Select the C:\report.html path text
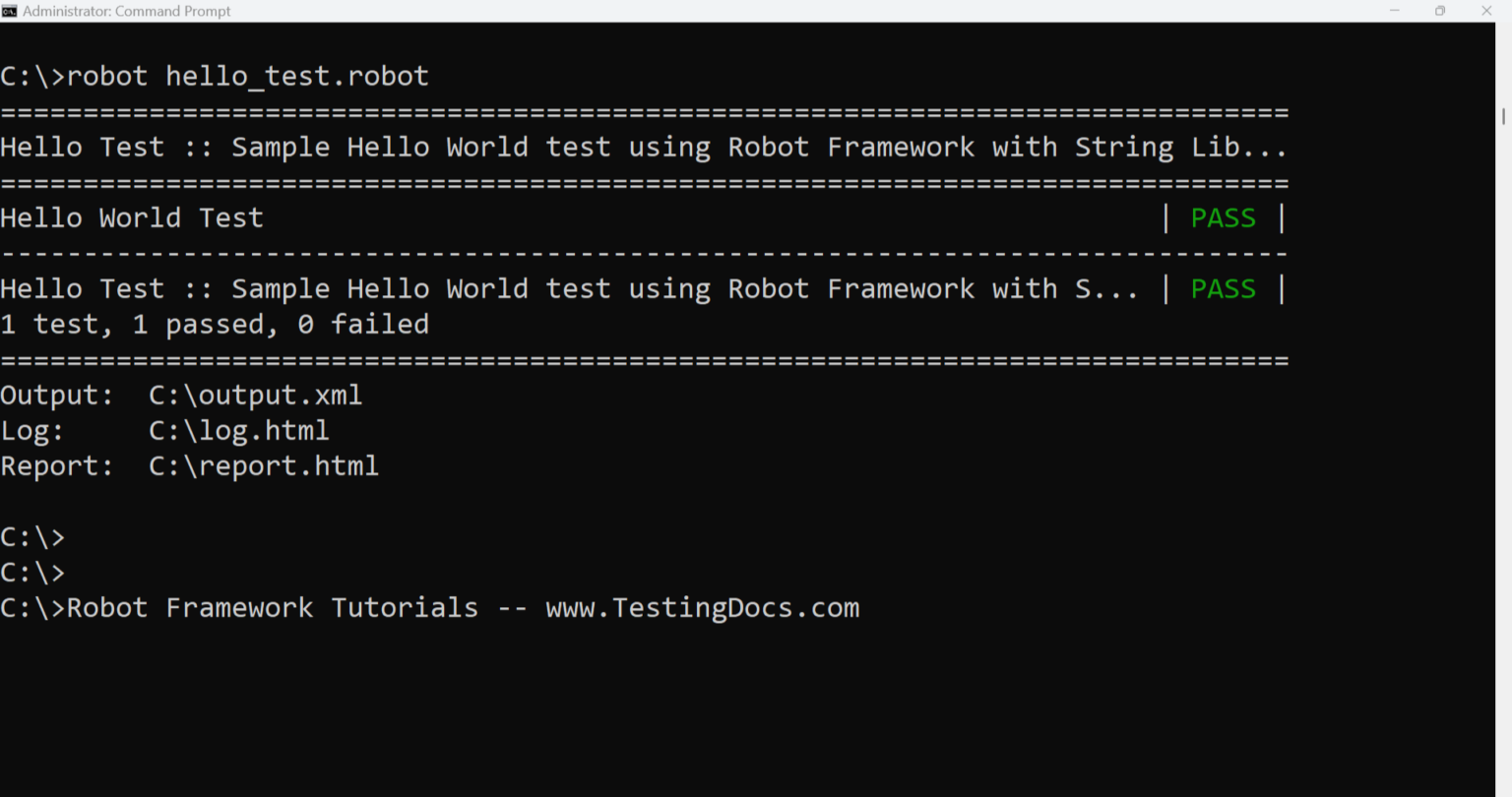The image size is (1512, 797). (x=264, y=465)
